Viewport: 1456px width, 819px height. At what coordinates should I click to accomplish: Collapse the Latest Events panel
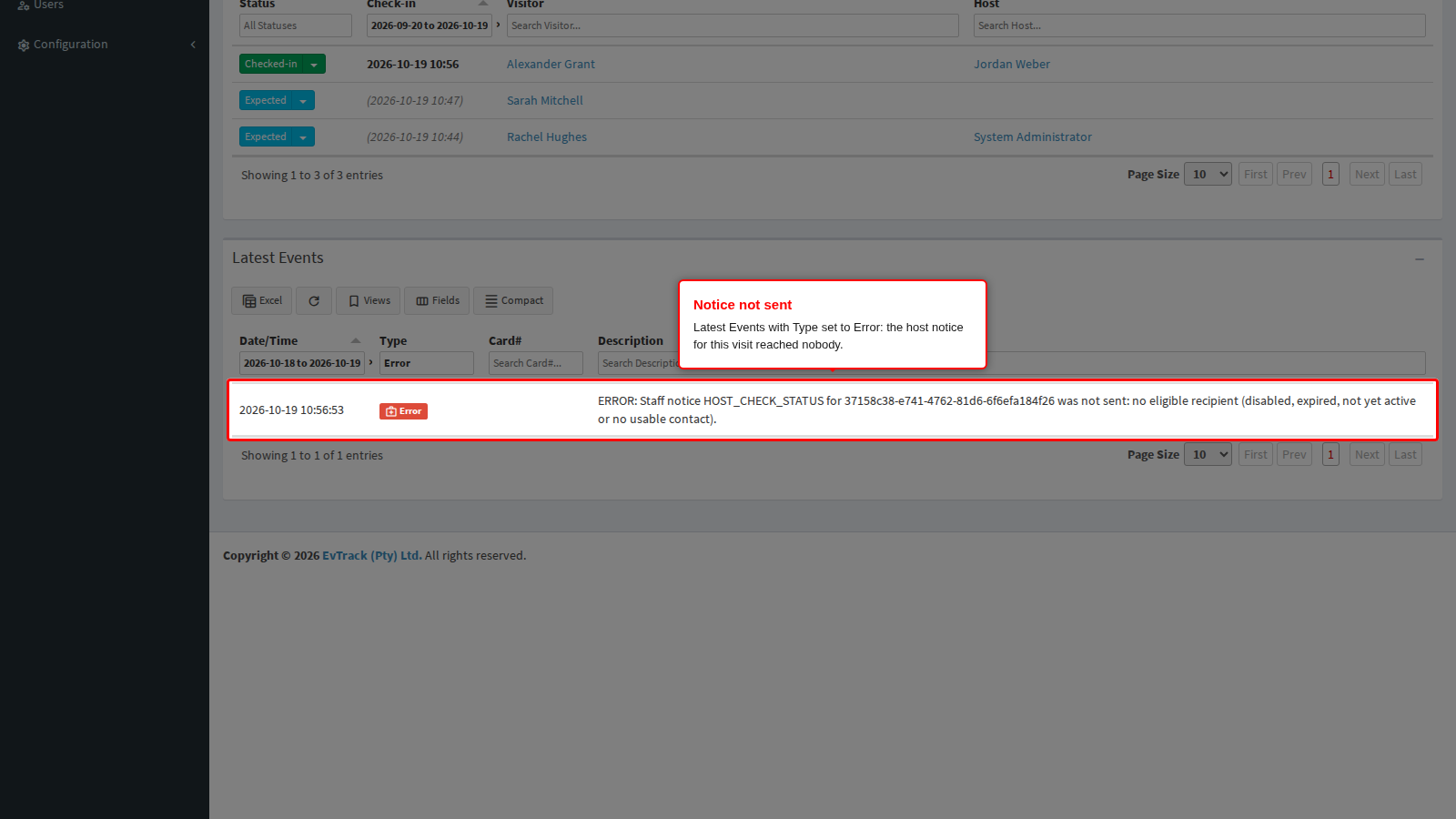(1420, 259)
